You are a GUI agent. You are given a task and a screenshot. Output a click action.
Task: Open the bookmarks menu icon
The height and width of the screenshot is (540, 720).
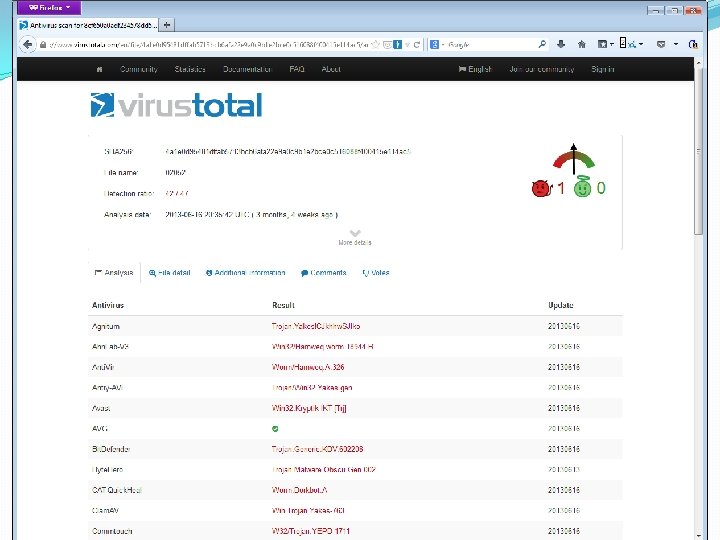605,44
